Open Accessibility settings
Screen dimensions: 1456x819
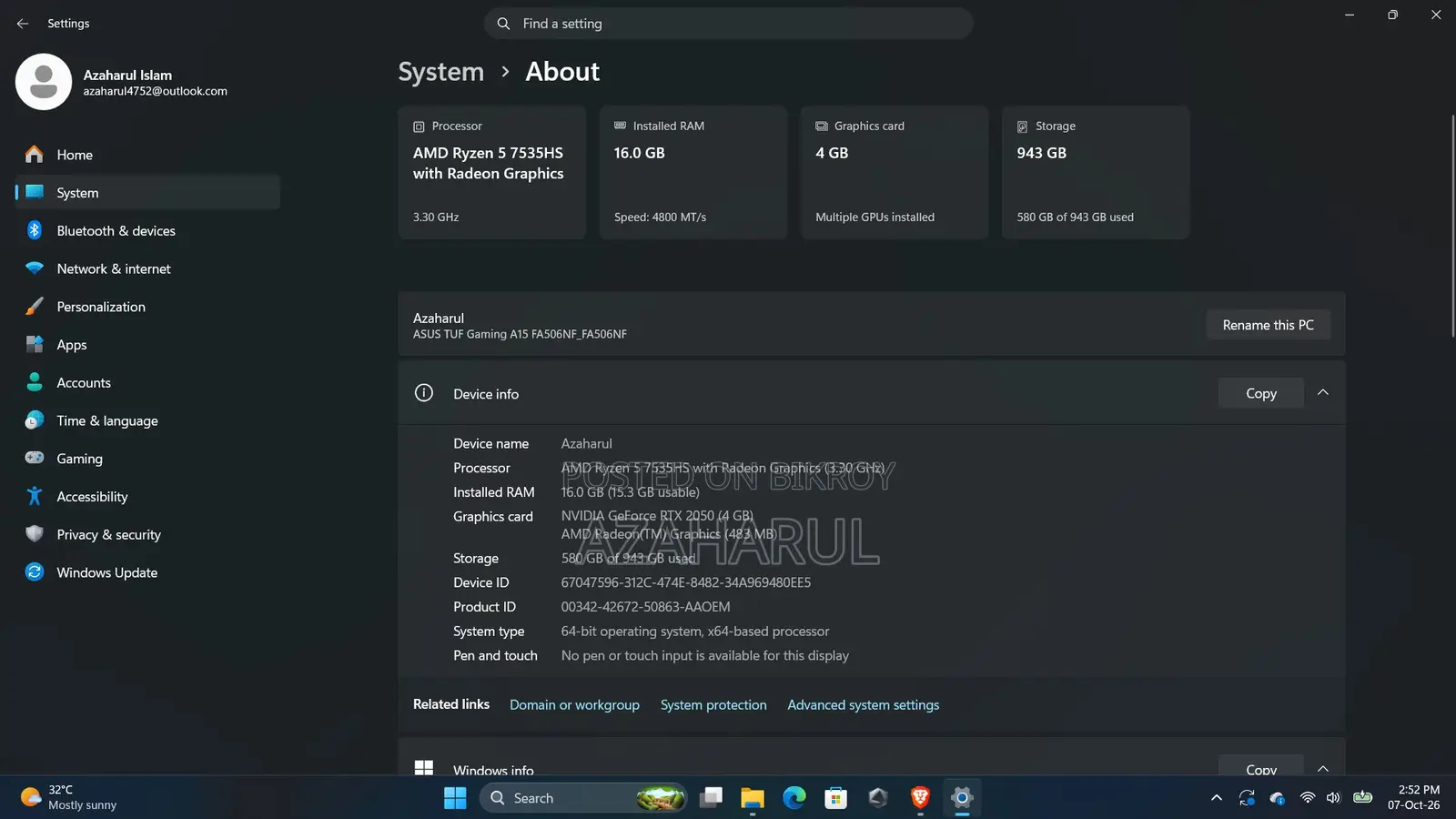[147, 497]
